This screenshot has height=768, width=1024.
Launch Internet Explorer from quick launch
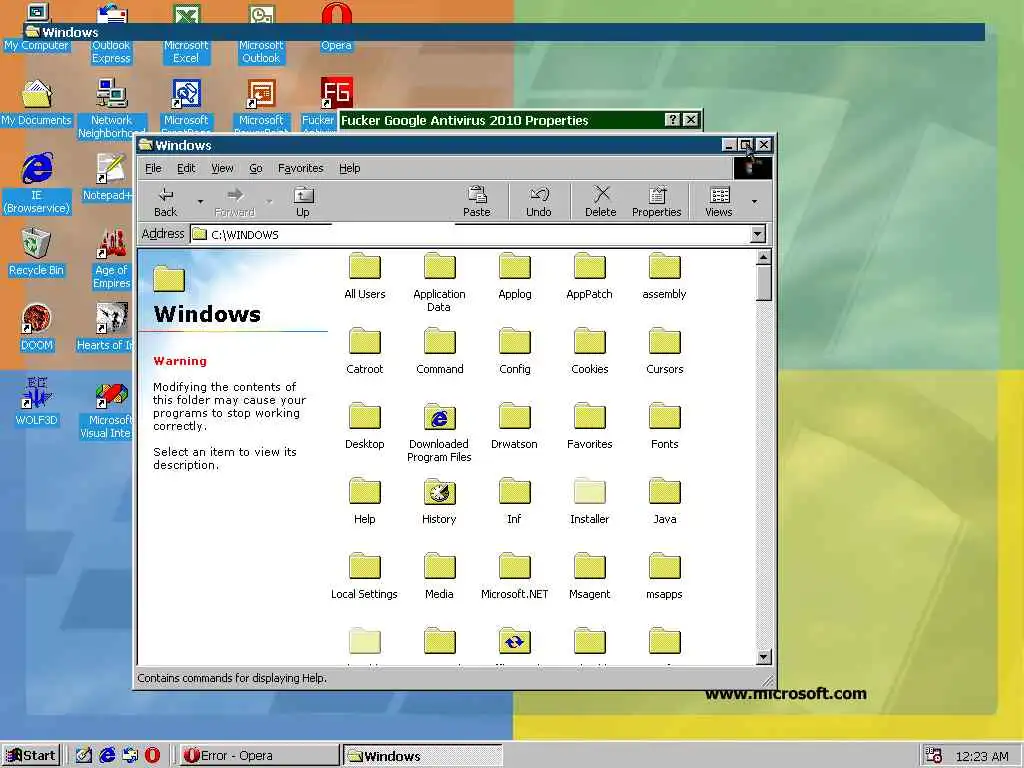point(107,756)
